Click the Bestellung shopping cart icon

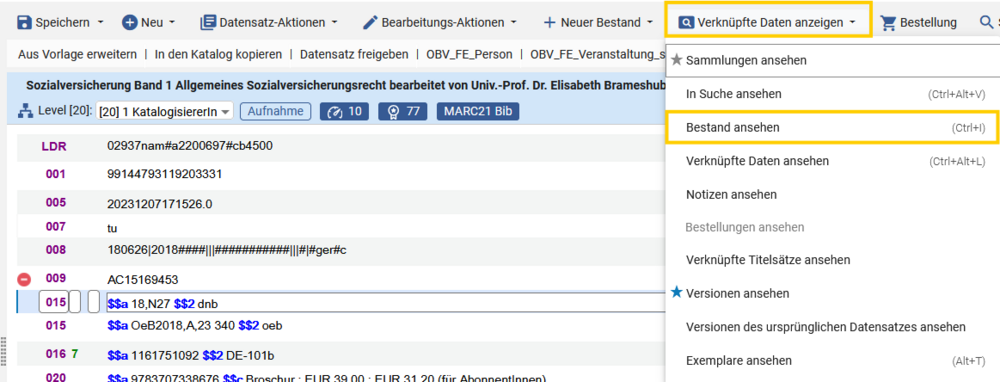click(888, 23)
